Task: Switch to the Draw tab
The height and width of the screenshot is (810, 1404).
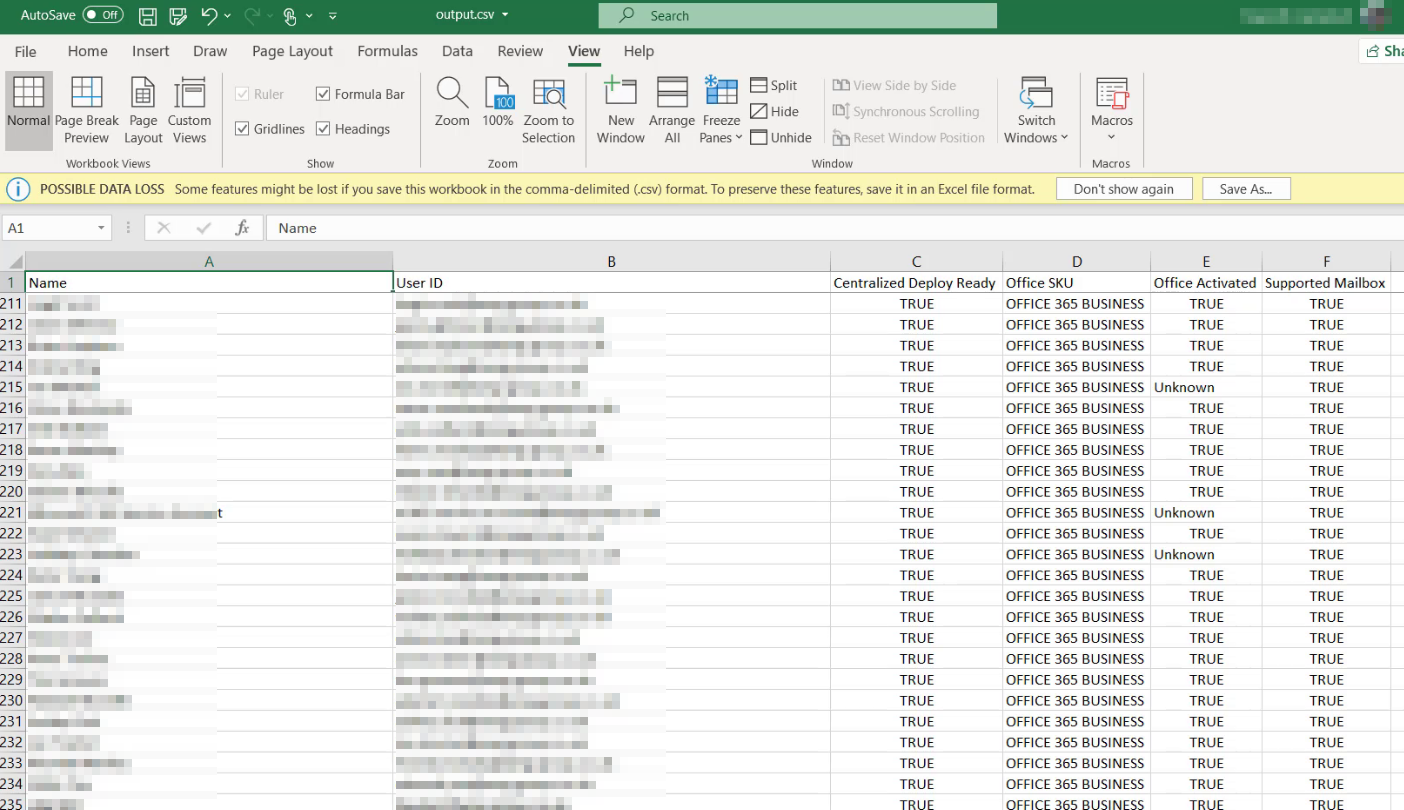Action: click(210, 51)
